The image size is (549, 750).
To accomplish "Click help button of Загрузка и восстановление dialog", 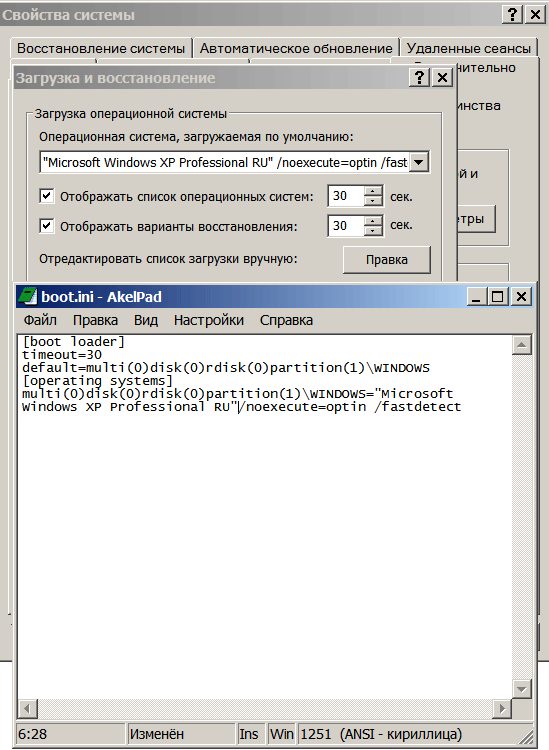I will pos(419,77).
